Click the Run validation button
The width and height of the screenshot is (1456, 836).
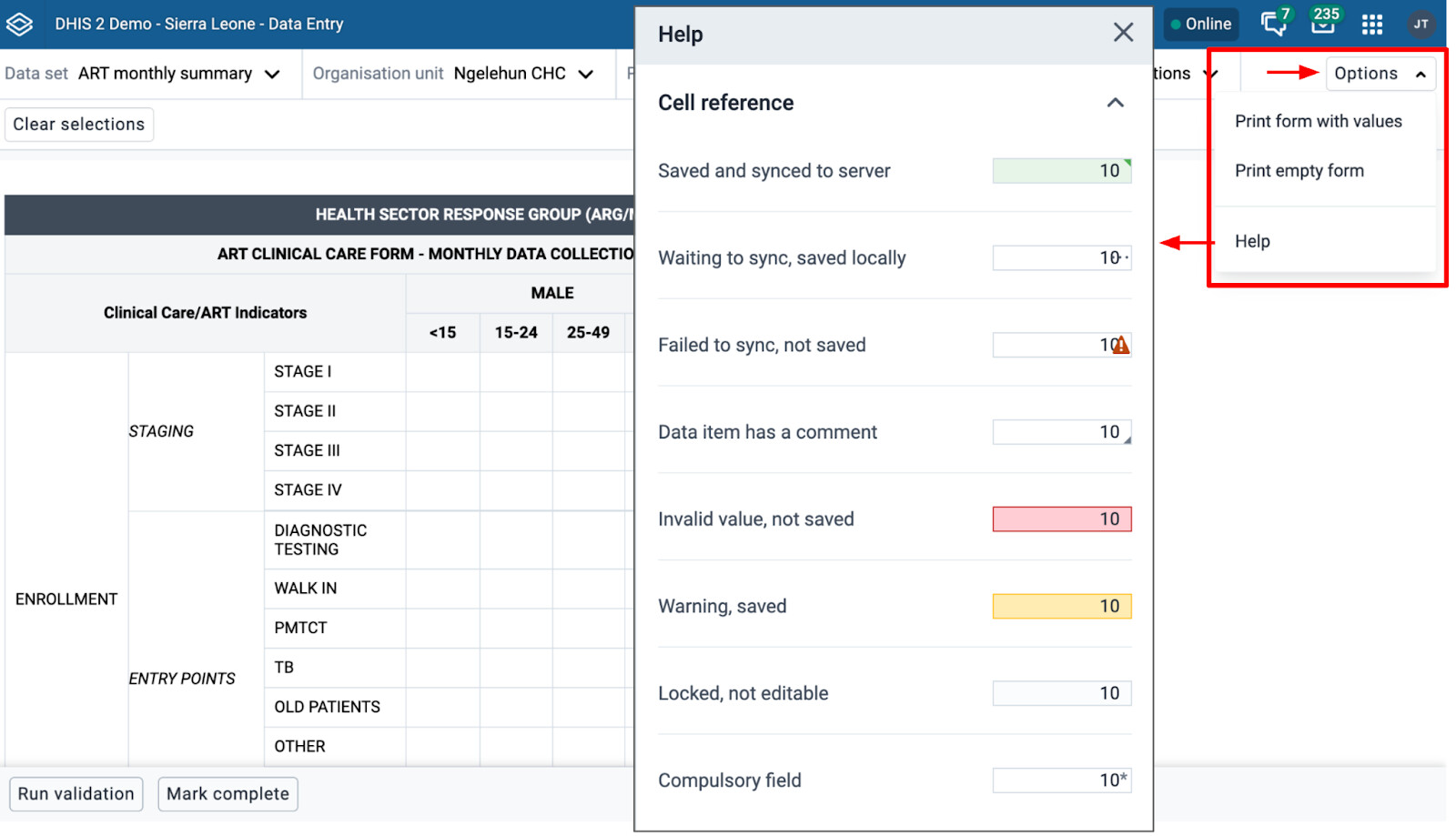tap(76, 794)
